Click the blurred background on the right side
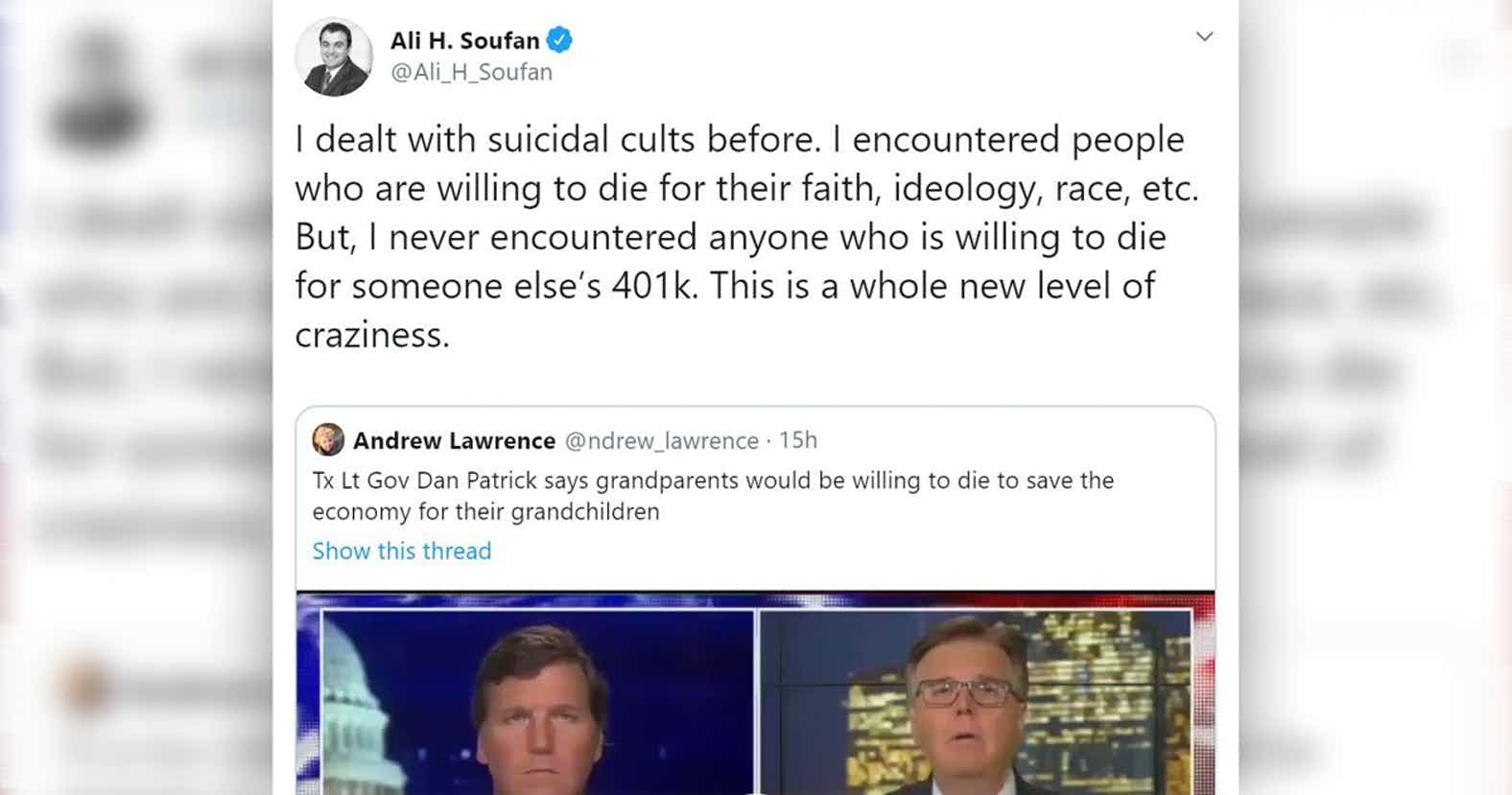Viewport: 1512px width, 795px height. tap(1375, 397)
